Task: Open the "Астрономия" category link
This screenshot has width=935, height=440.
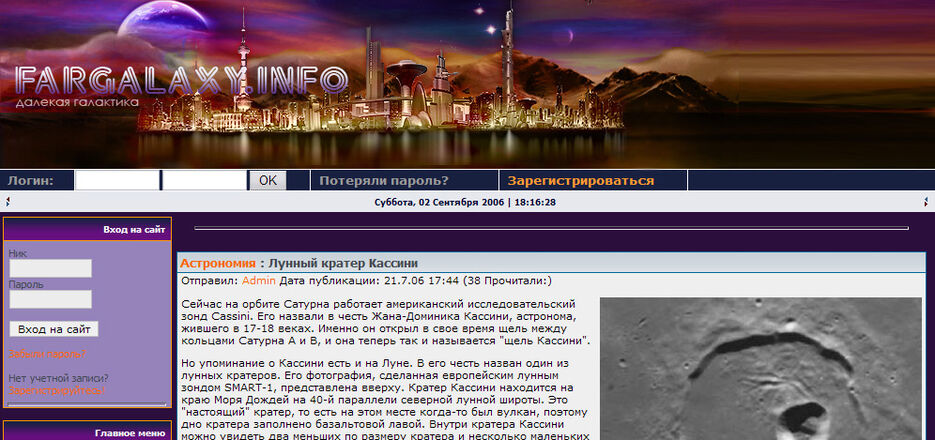Action: click(217, 263)
